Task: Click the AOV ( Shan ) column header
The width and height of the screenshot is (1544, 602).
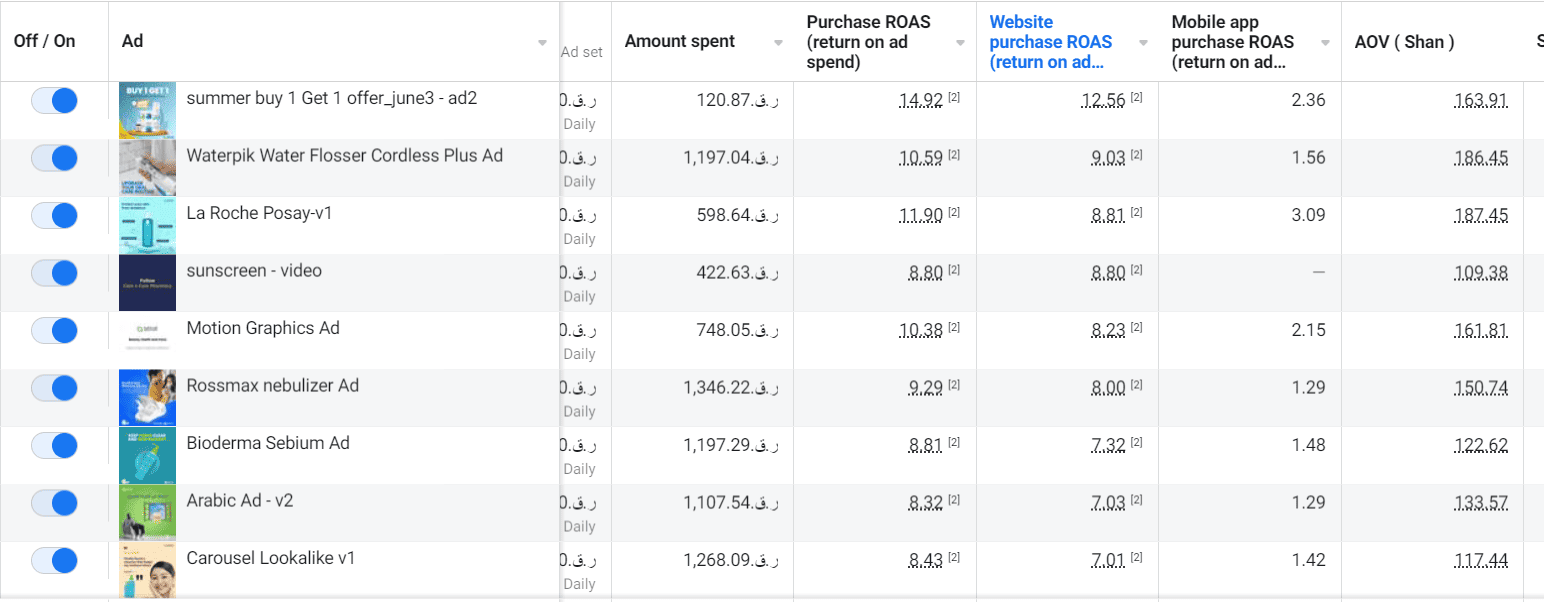Action: click(x=1404, y=42)
